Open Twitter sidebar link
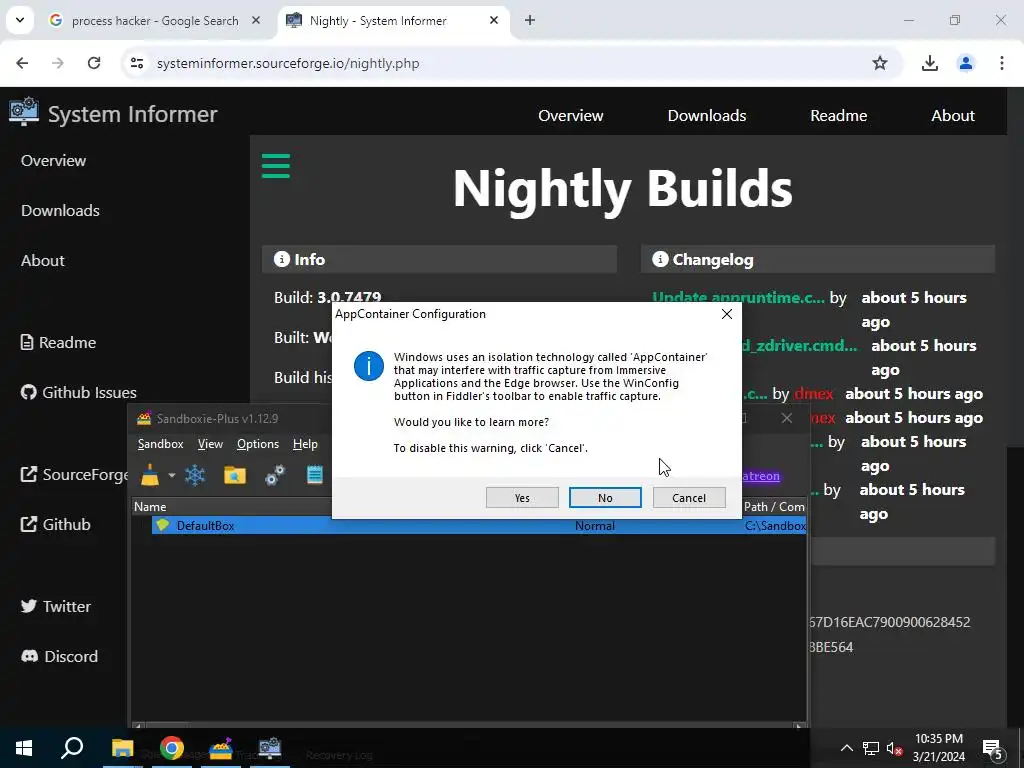The image size is (1024, 768). tap(56, 606)
